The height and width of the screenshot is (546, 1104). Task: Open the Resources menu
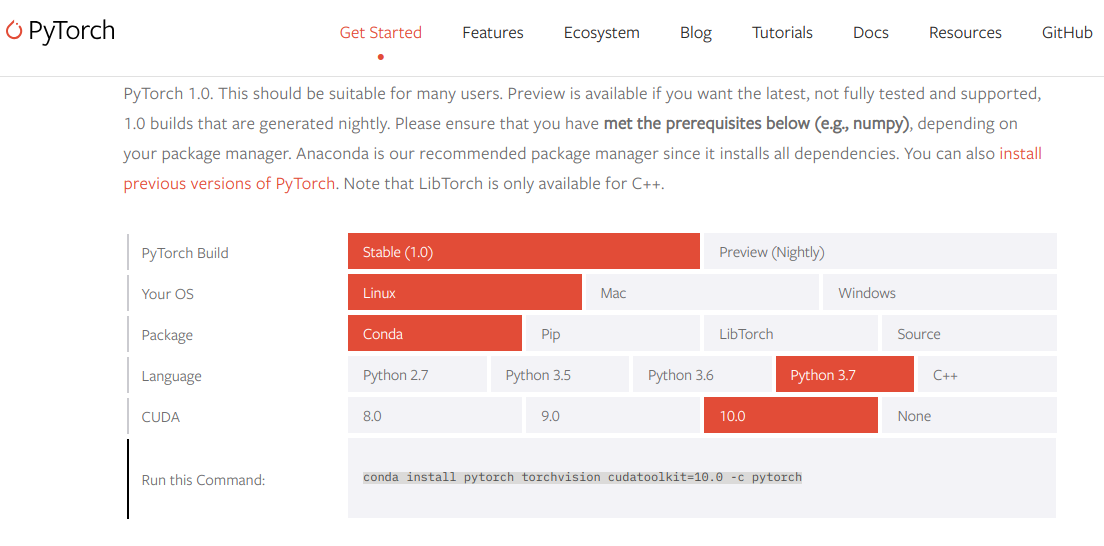[x=964, y=33]
